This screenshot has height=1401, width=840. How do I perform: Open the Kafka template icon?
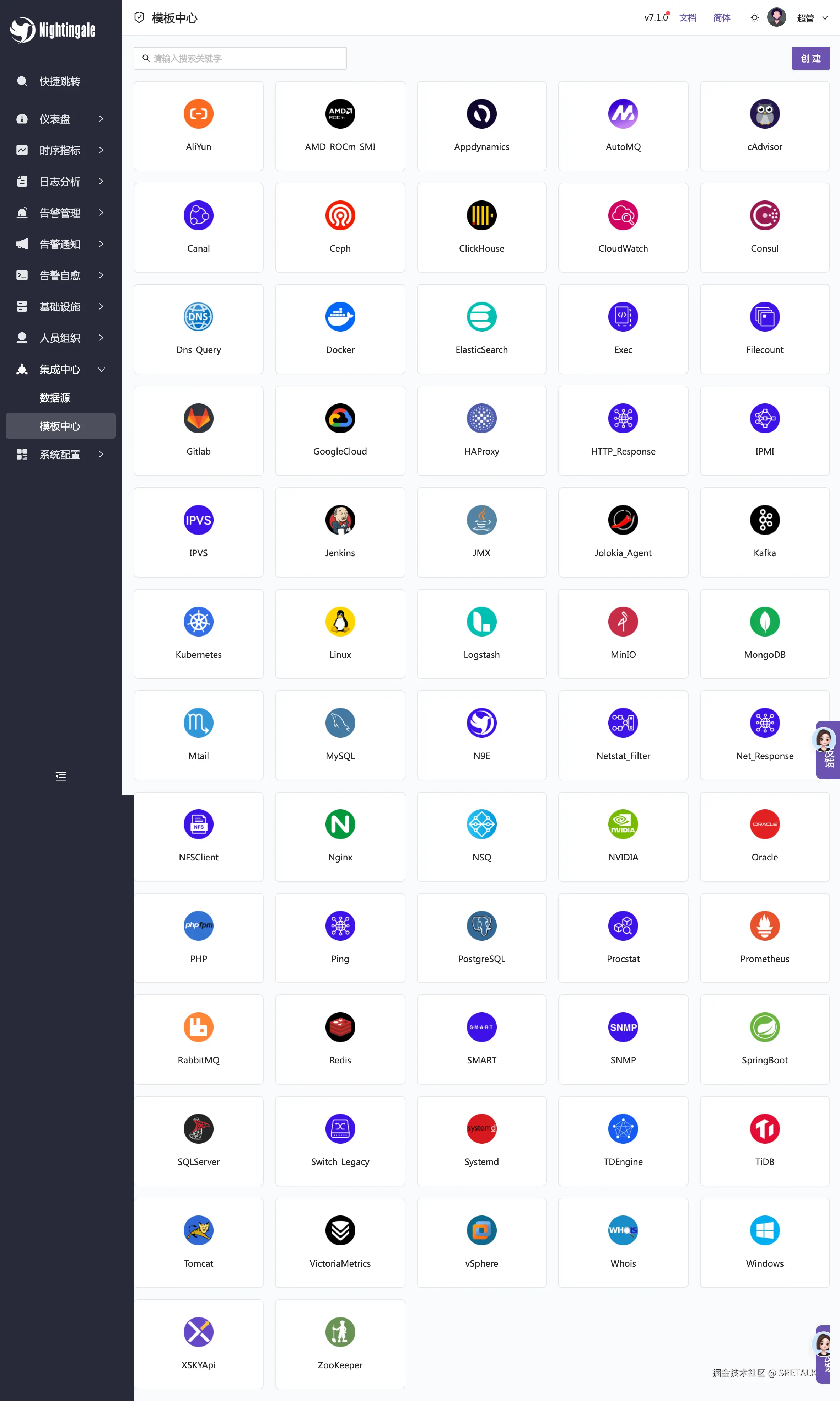(x=764, y=520)
